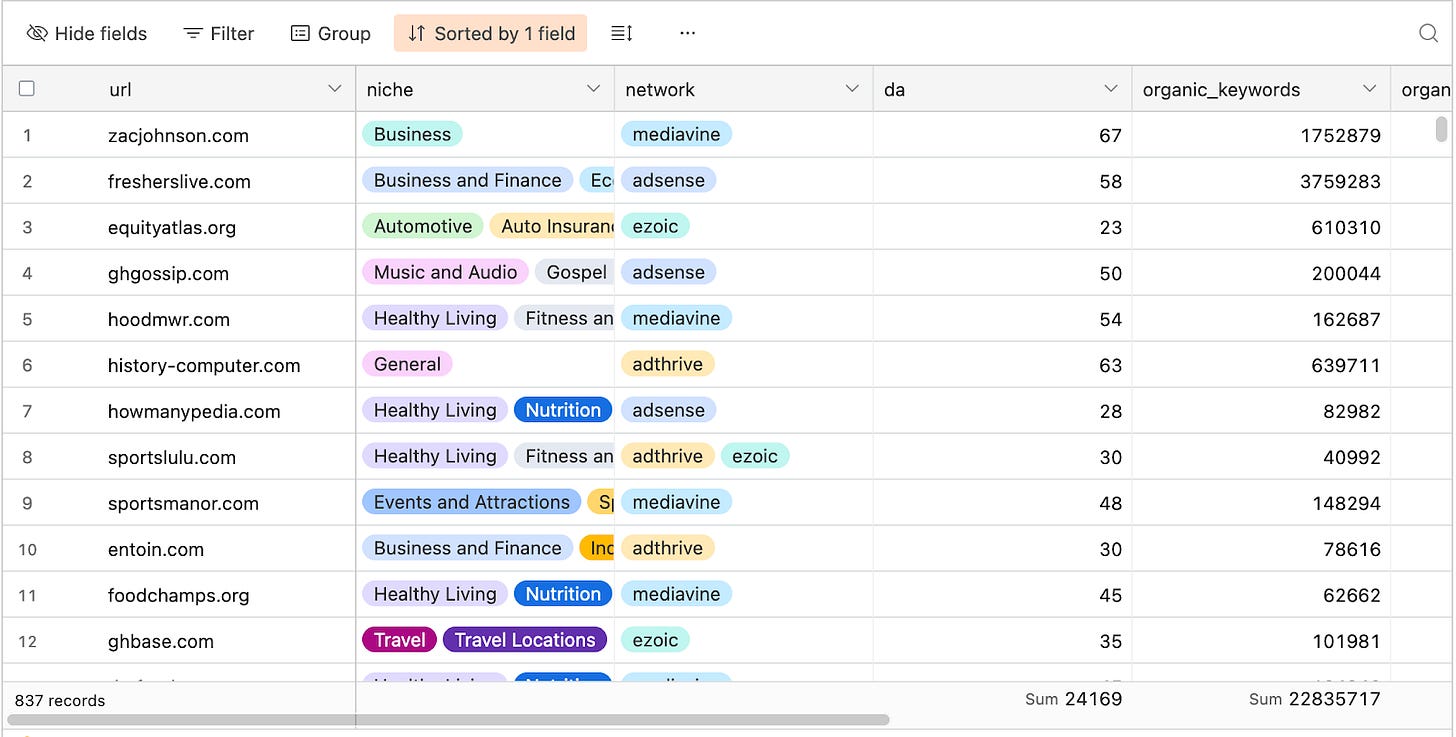
Task: Click the row height icon
Action: [x=622, y=33]
